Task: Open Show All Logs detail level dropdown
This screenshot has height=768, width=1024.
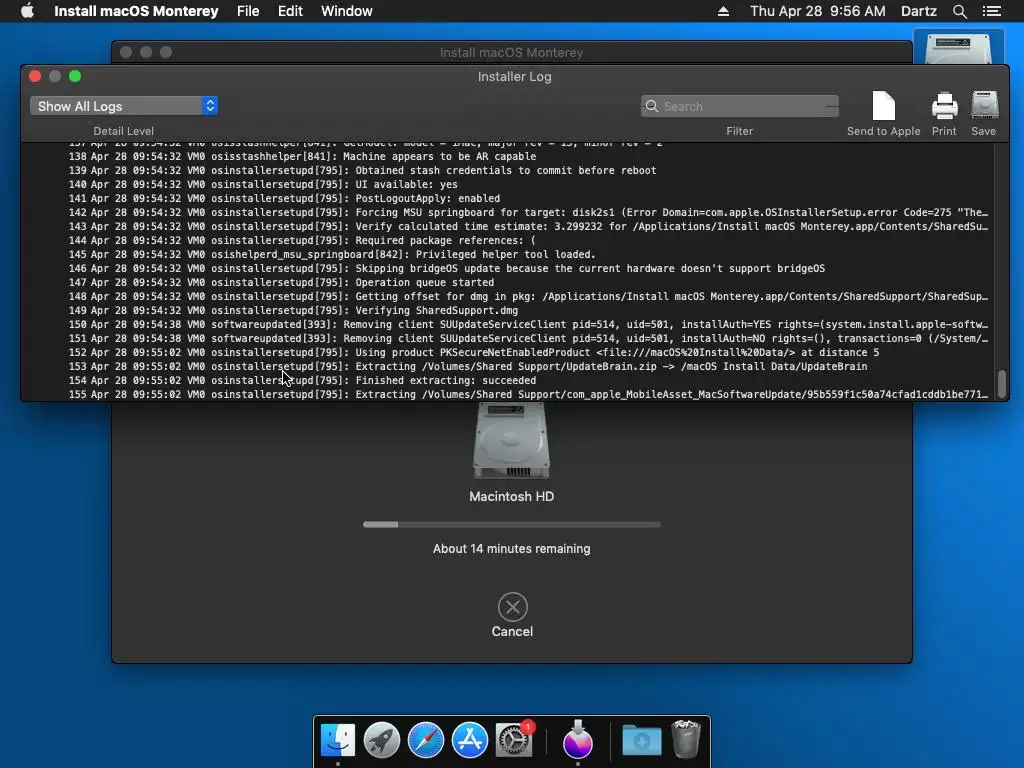Action: pyautogui.click(x=123, y=106)
